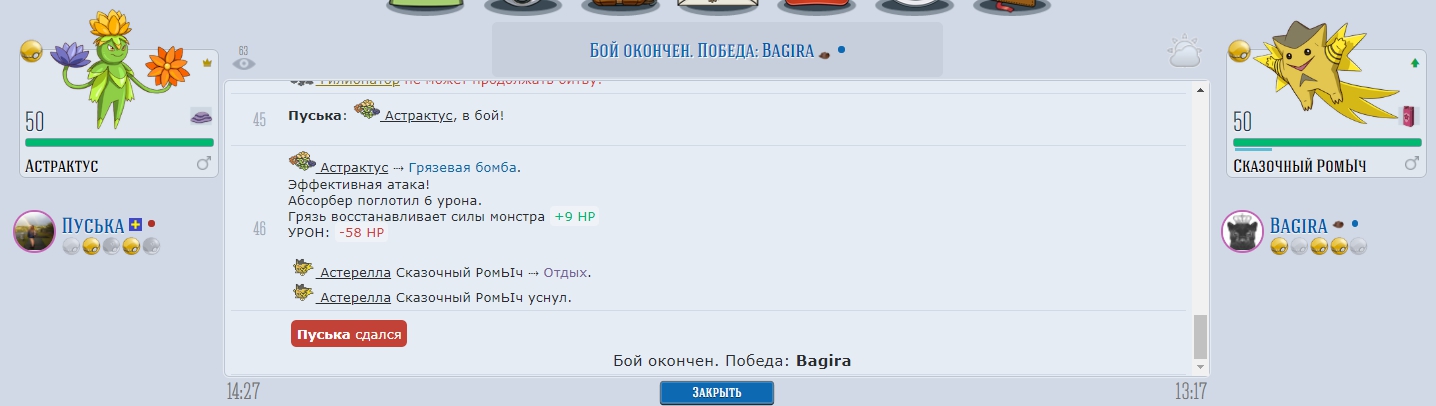Screen dimensions: 1436x406
Task: Click the 'Эффективная атака!' log line
Action: (x=357, y=184)
